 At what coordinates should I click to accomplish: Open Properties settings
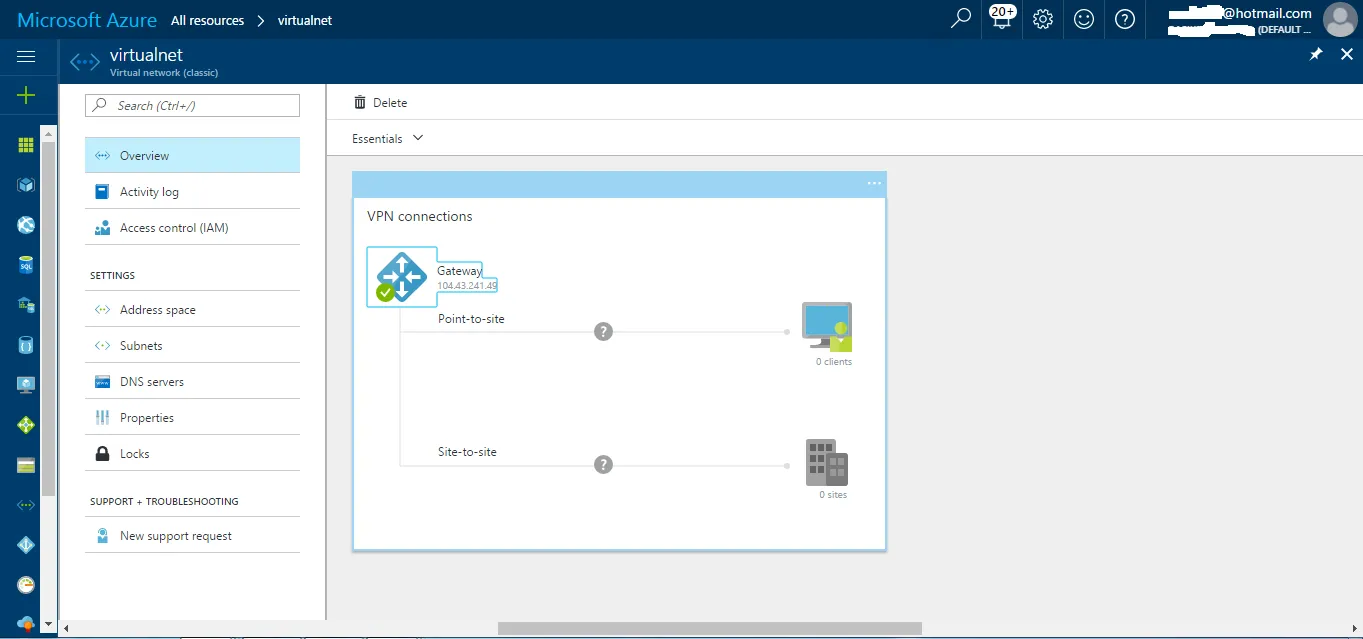[192, 417]
